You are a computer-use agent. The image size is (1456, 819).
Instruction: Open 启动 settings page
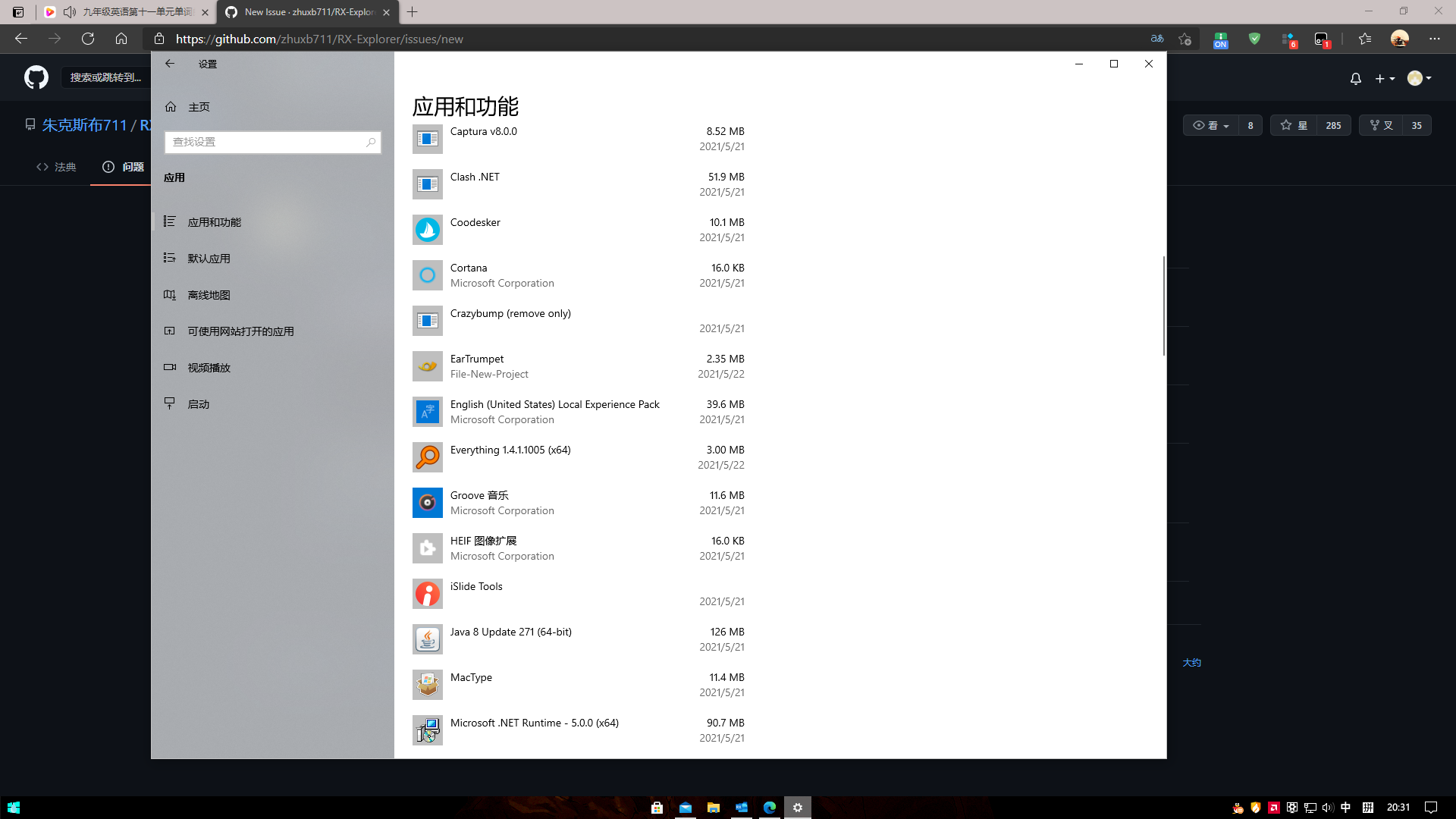(273, 404)
